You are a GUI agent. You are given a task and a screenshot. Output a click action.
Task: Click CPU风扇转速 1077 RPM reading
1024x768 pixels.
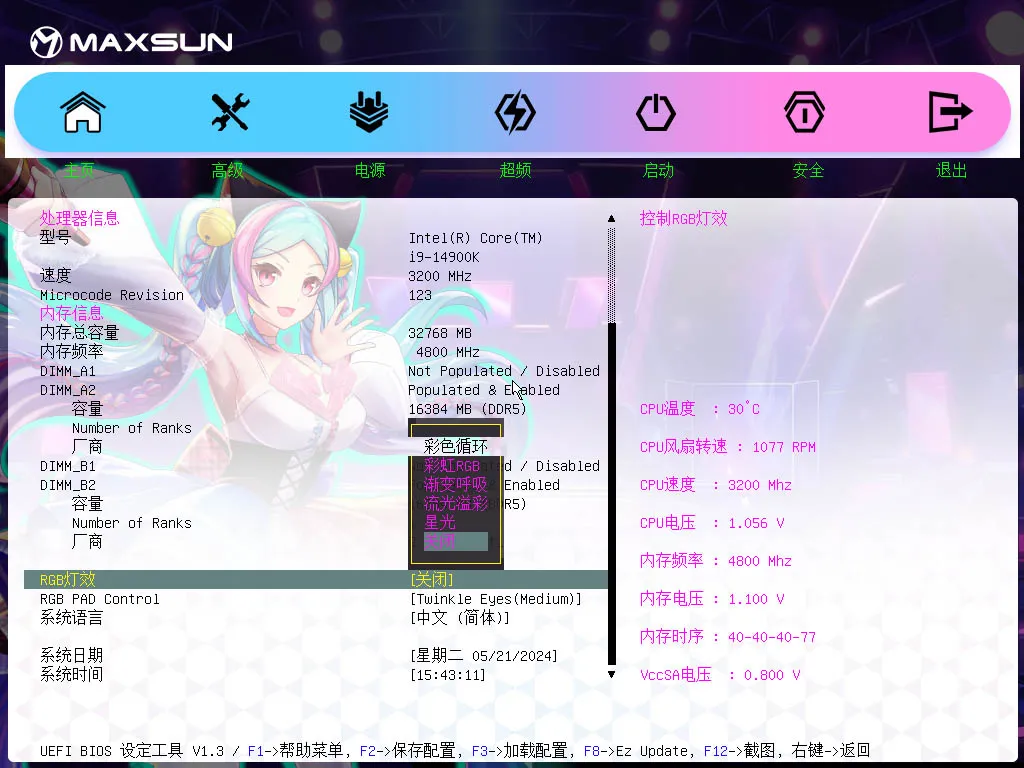coord(728,447)
